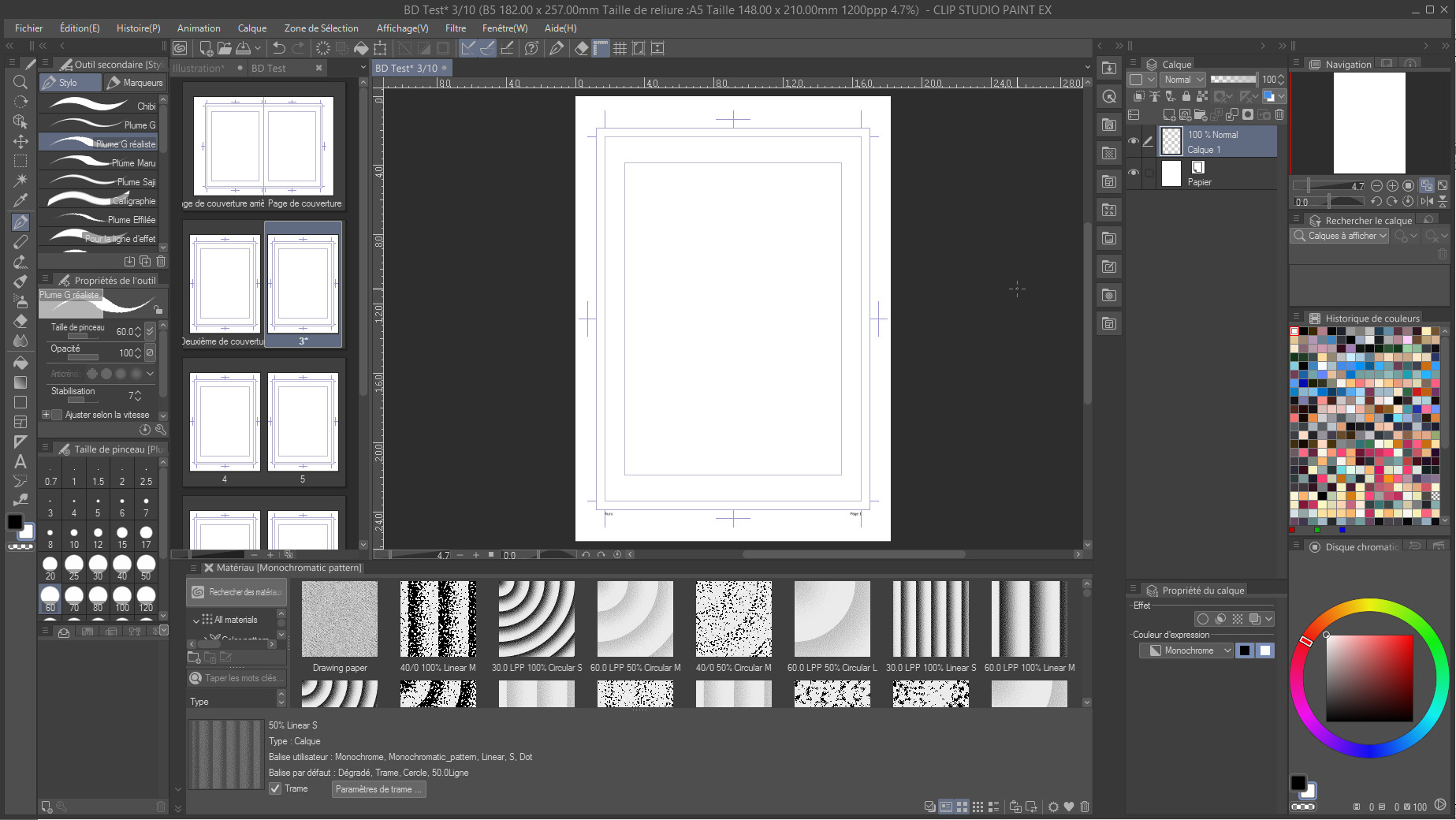This screenshot has width=1456, height=820.
Task: Open the Filtre menu
Action: pyautogui.click(x=456, y=28)
